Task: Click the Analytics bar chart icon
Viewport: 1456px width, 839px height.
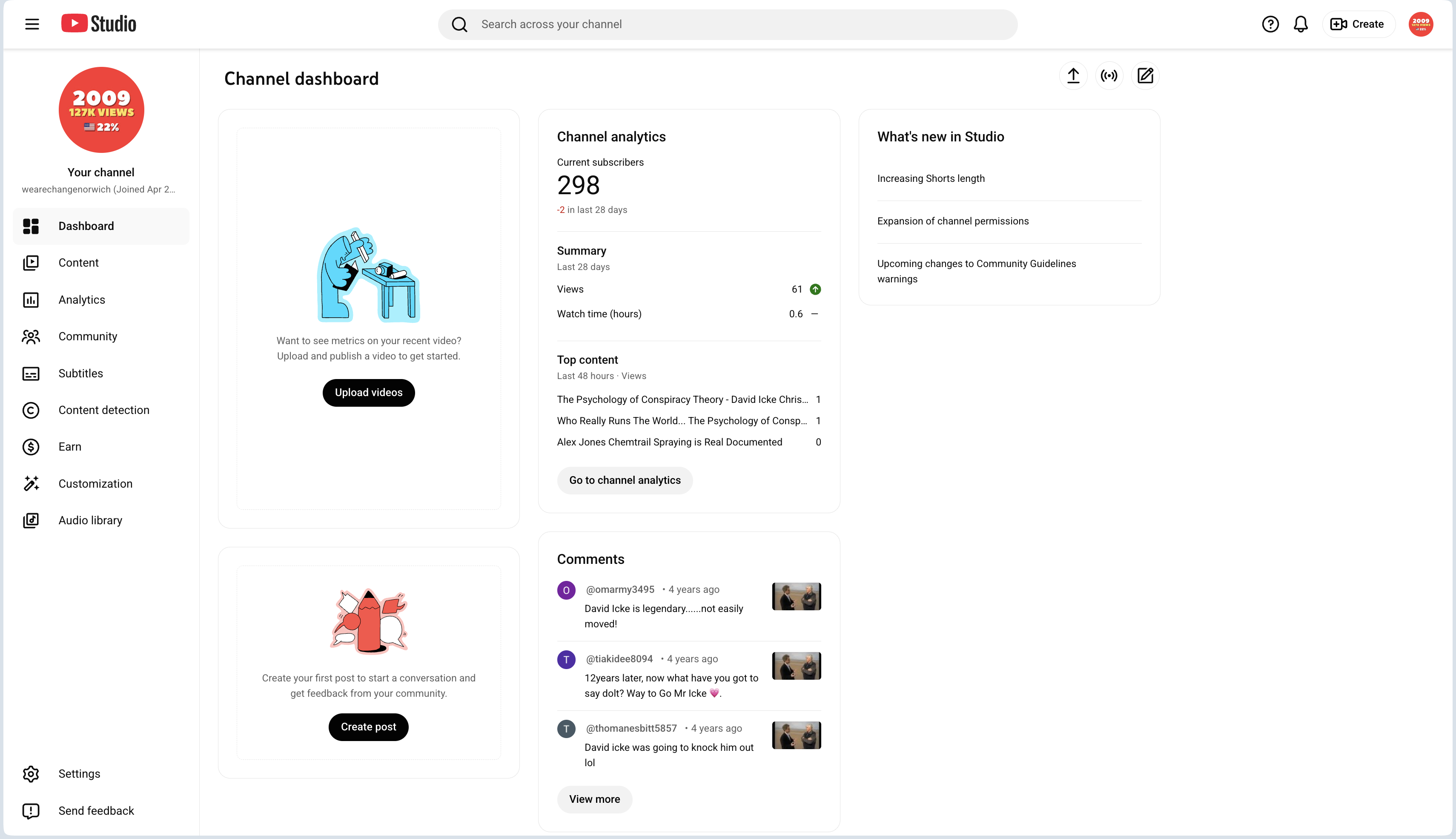Action: click(x=31, y=300)
